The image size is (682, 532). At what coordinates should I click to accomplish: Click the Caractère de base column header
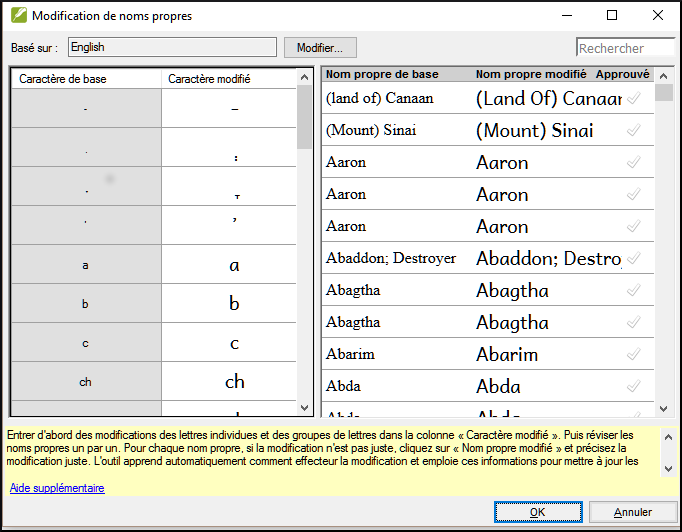click(x=86, y=79)
